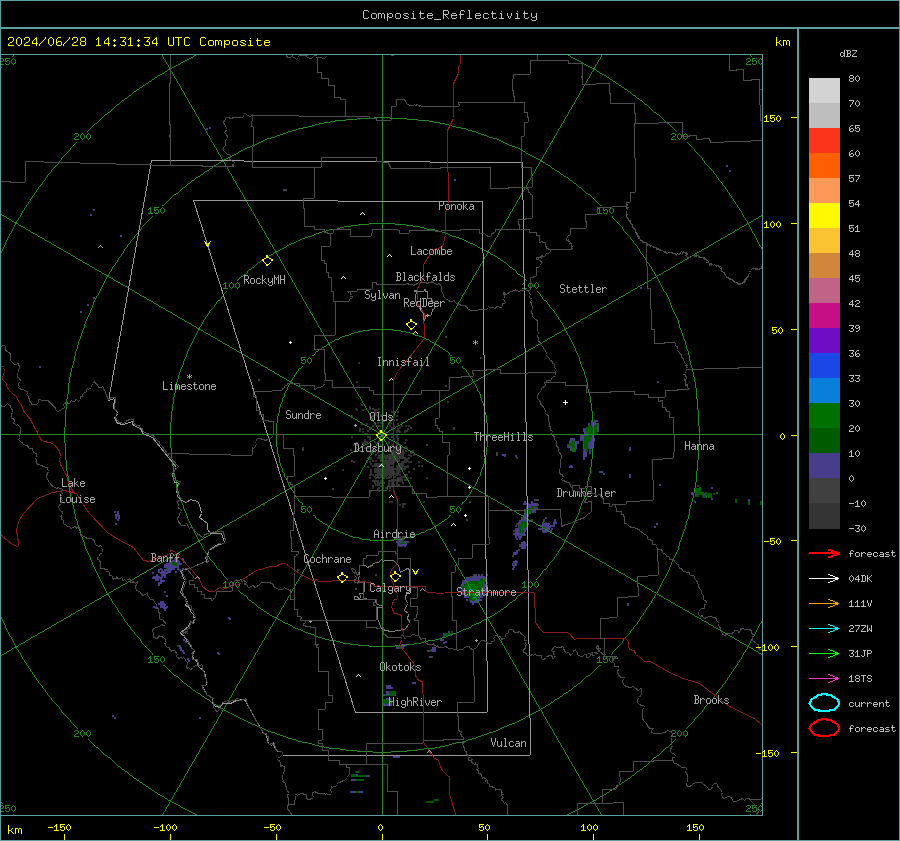Click the Stettler label
Viewport: 900px width, 841px height.
pyautogui.click(x=583, y=289)
